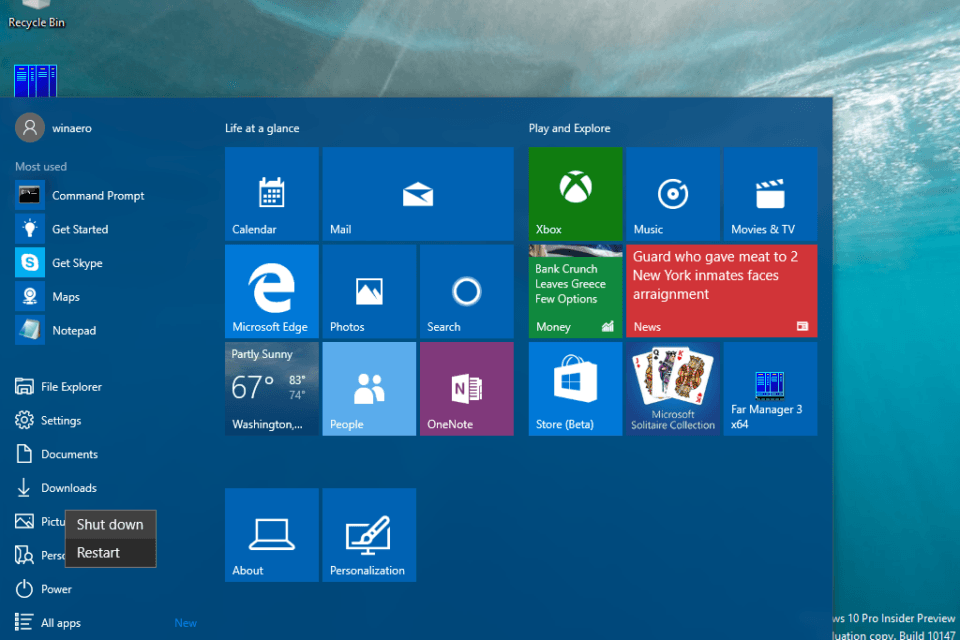Open the Xbox tile
This screenshot has width=960, height=640.
point(575,194)
